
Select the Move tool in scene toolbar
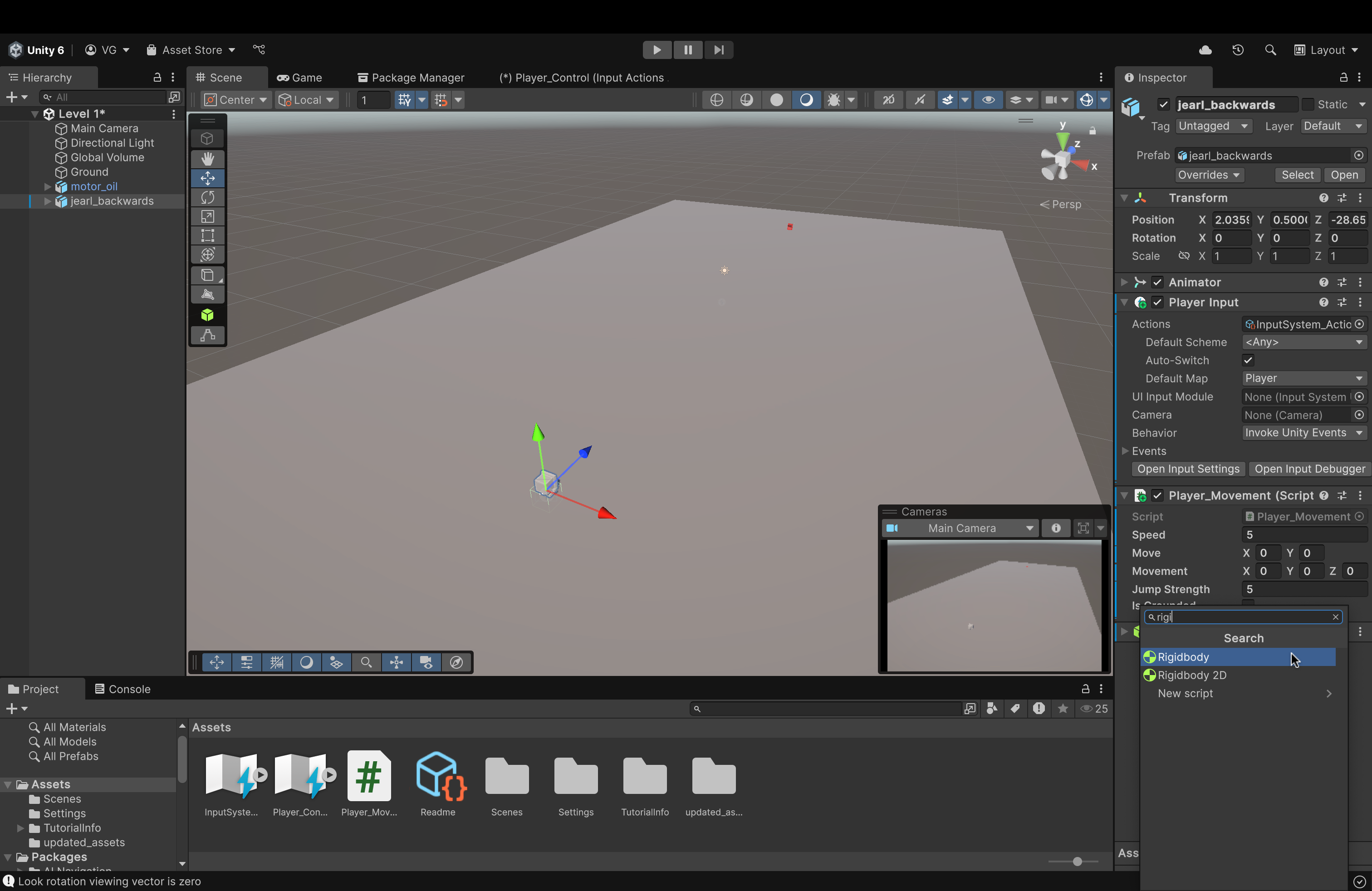[207, 178]
